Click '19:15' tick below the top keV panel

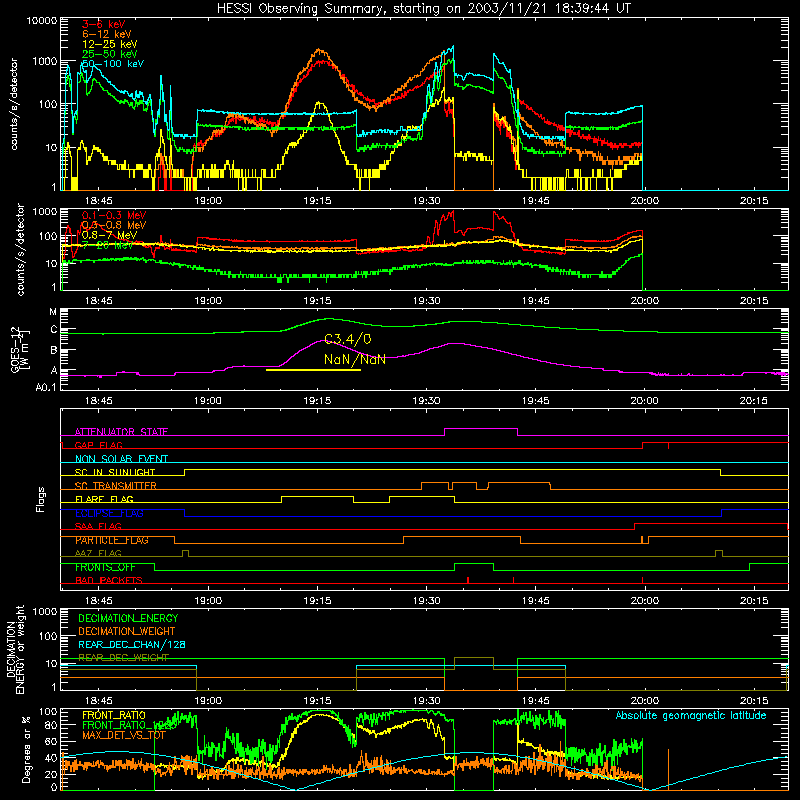tap(317, 201)
